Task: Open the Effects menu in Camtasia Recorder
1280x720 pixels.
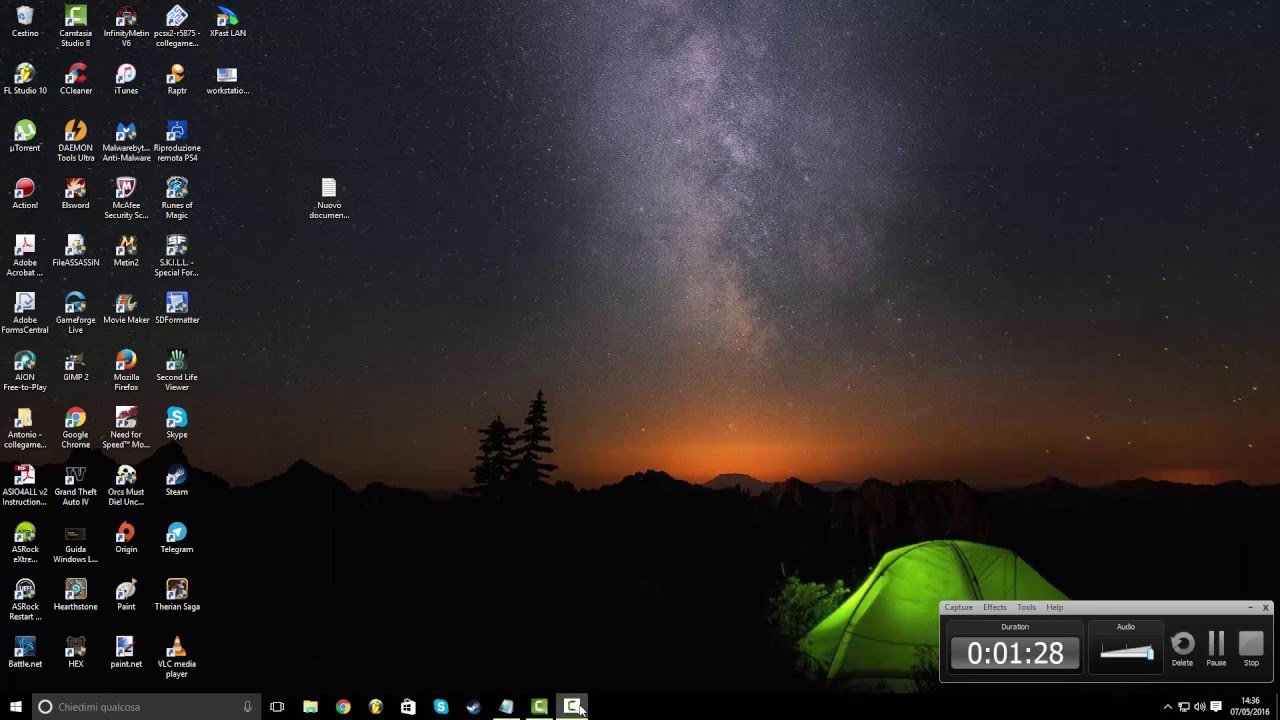Action: [x=995, y=607]
